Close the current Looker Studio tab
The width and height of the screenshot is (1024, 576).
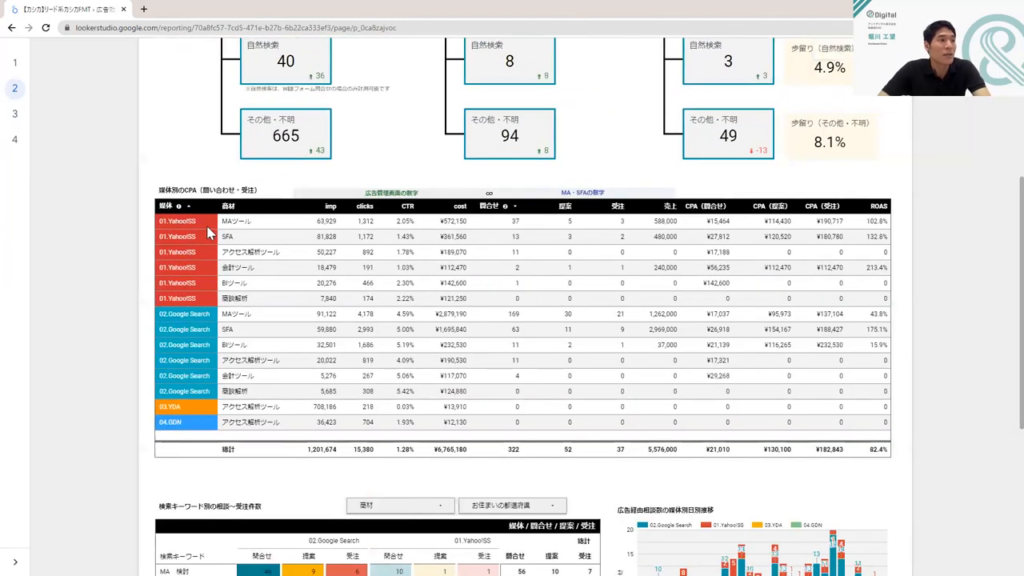click(x=125, y=9)
